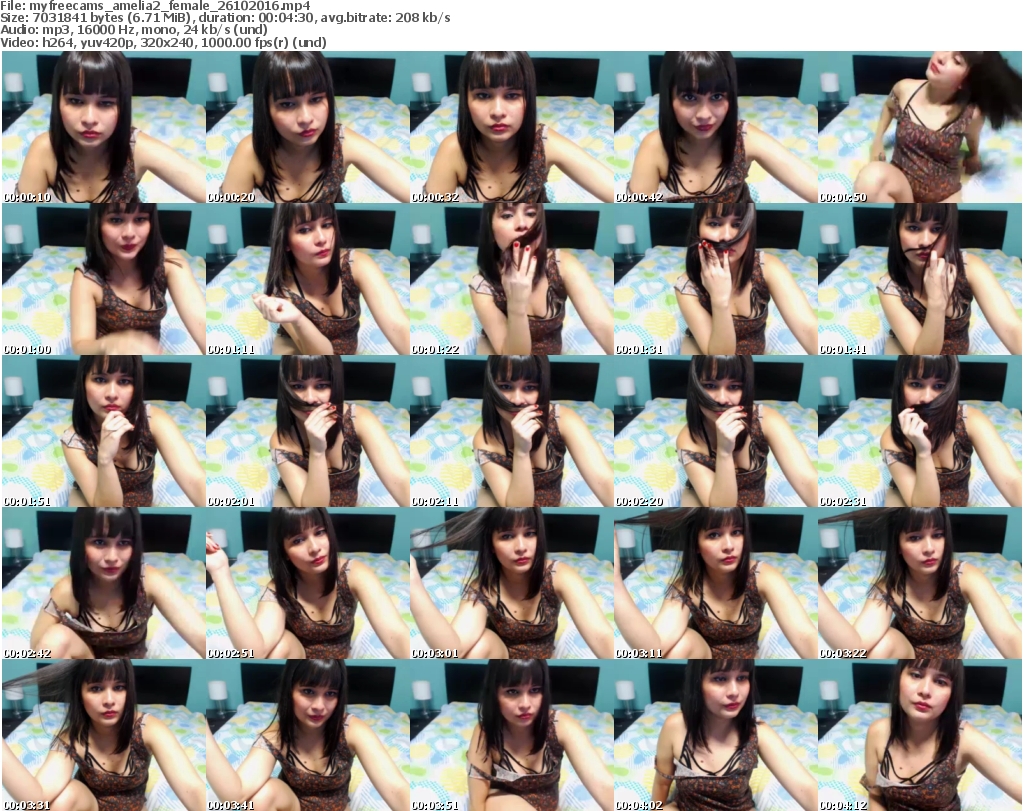This screenshot has width=1024, height=811.
Task: Open the frame marked 00:01:22
Action: pos(511,279)
